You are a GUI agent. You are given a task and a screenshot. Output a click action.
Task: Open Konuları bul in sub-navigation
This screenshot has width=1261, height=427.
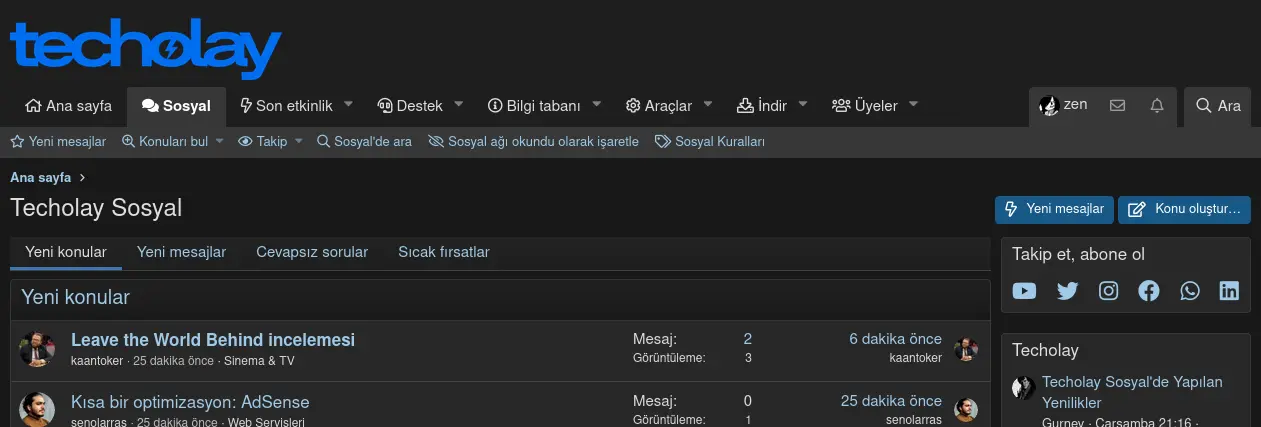165,141
